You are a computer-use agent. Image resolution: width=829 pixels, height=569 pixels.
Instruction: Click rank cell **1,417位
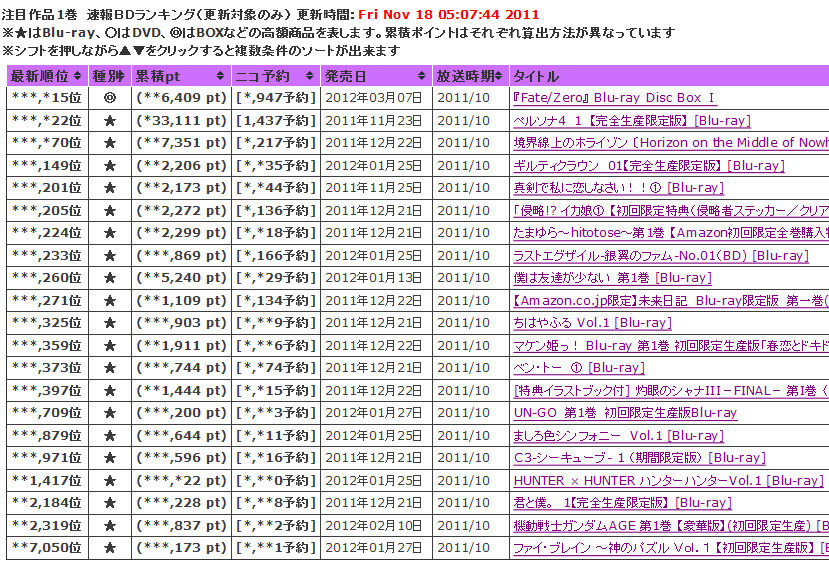point(47,480)
